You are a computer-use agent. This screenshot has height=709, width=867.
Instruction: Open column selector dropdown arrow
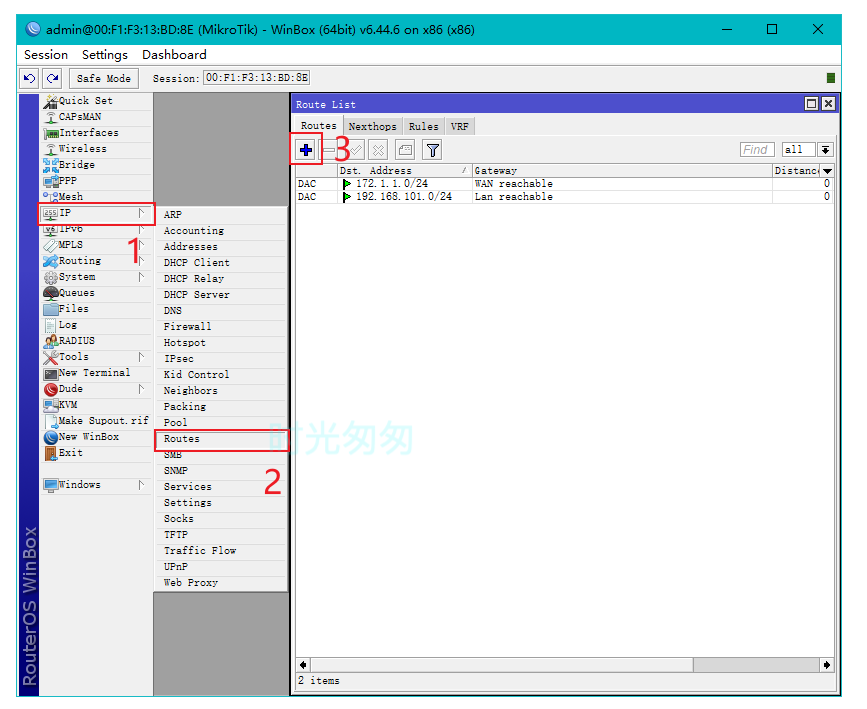[827, 171]
